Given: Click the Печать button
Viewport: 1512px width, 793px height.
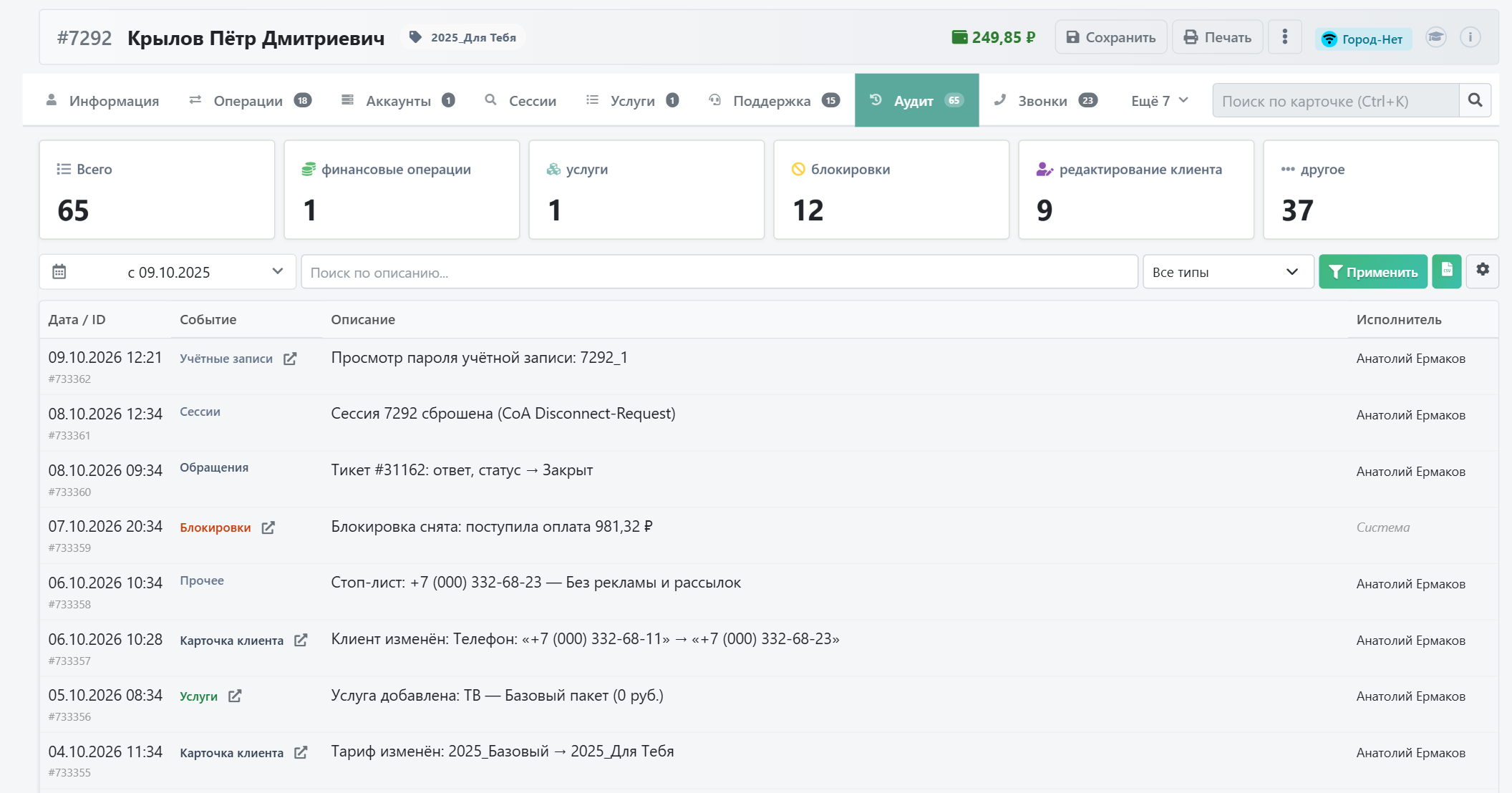Looking at the screenshot, I should [1218, 37].
